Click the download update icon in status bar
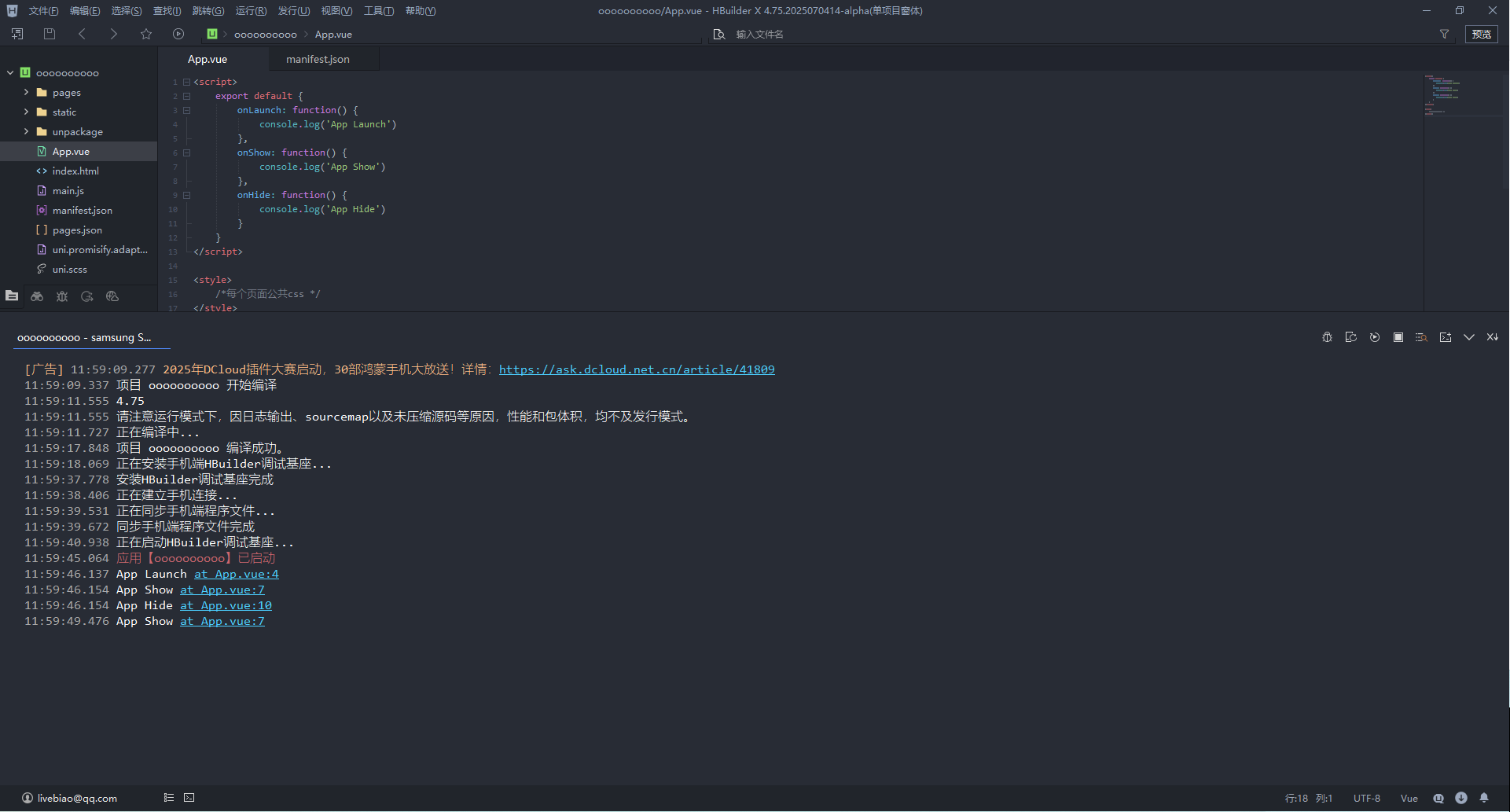The width and height of the screenshot is (1510, 812). (1461, 798)
